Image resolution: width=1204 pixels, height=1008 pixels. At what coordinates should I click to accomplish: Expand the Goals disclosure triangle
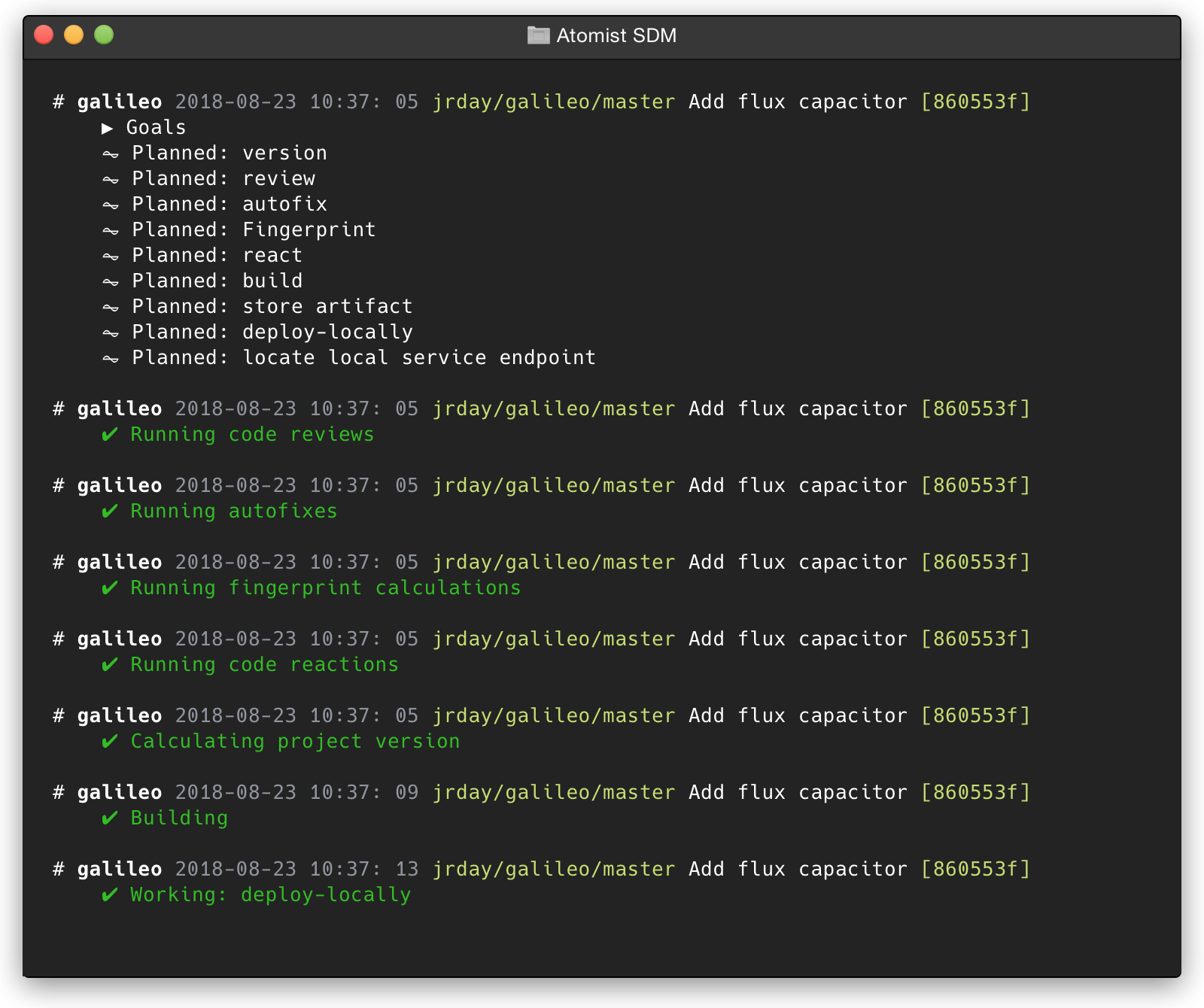(108, 129)
